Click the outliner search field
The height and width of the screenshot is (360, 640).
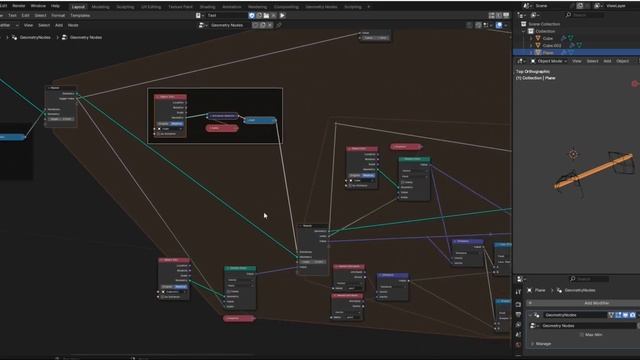coord(584,15)
